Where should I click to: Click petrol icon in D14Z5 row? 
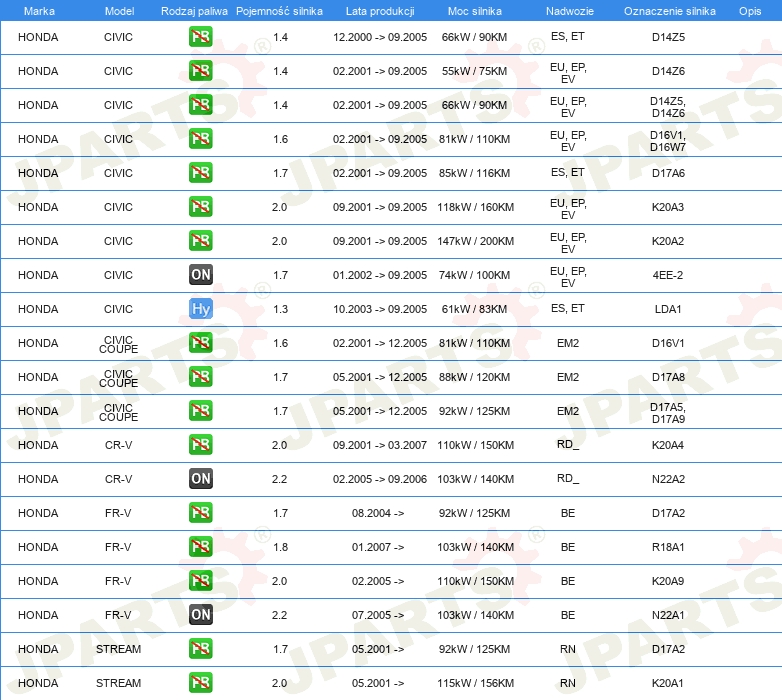[x=200, y=37]
